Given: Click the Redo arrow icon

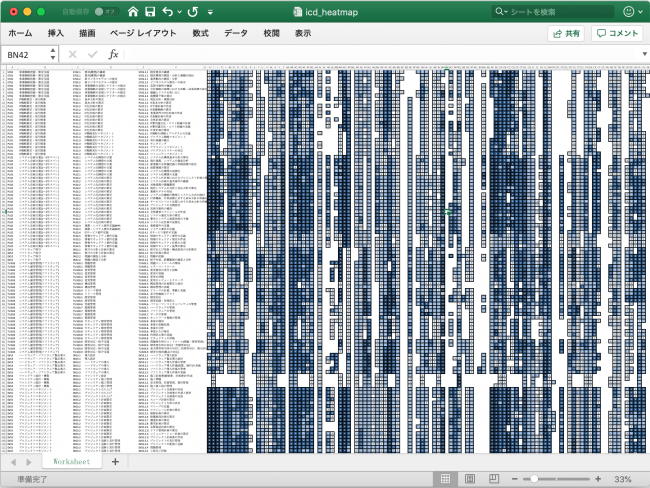Looking at the screenshot, I should click(x=191, y=11).
